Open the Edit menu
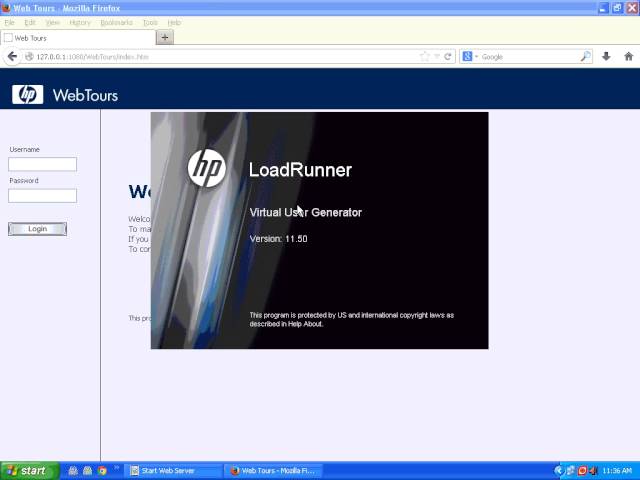This screenshot has width=640, height=480. click(x=30, y=22)
